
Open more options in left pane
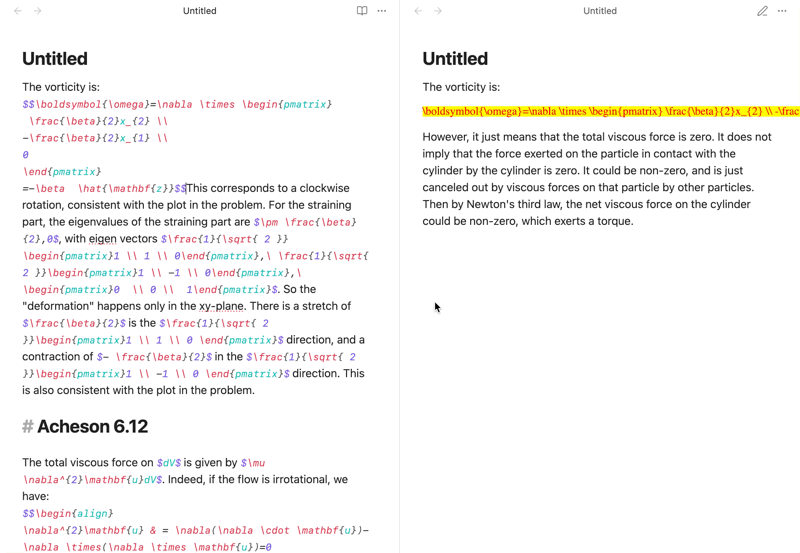coord(382,11)
